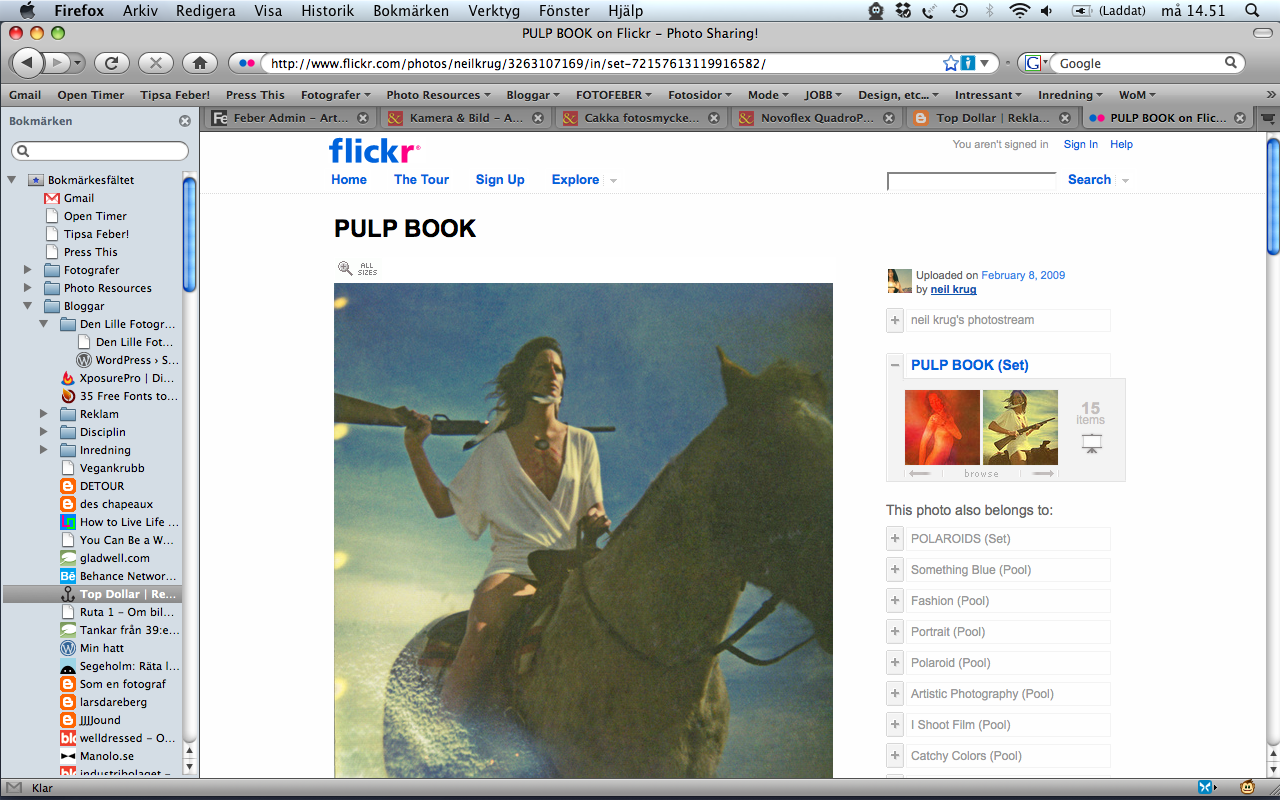Click the bookmark star in address bar

[x=950, y=63]
